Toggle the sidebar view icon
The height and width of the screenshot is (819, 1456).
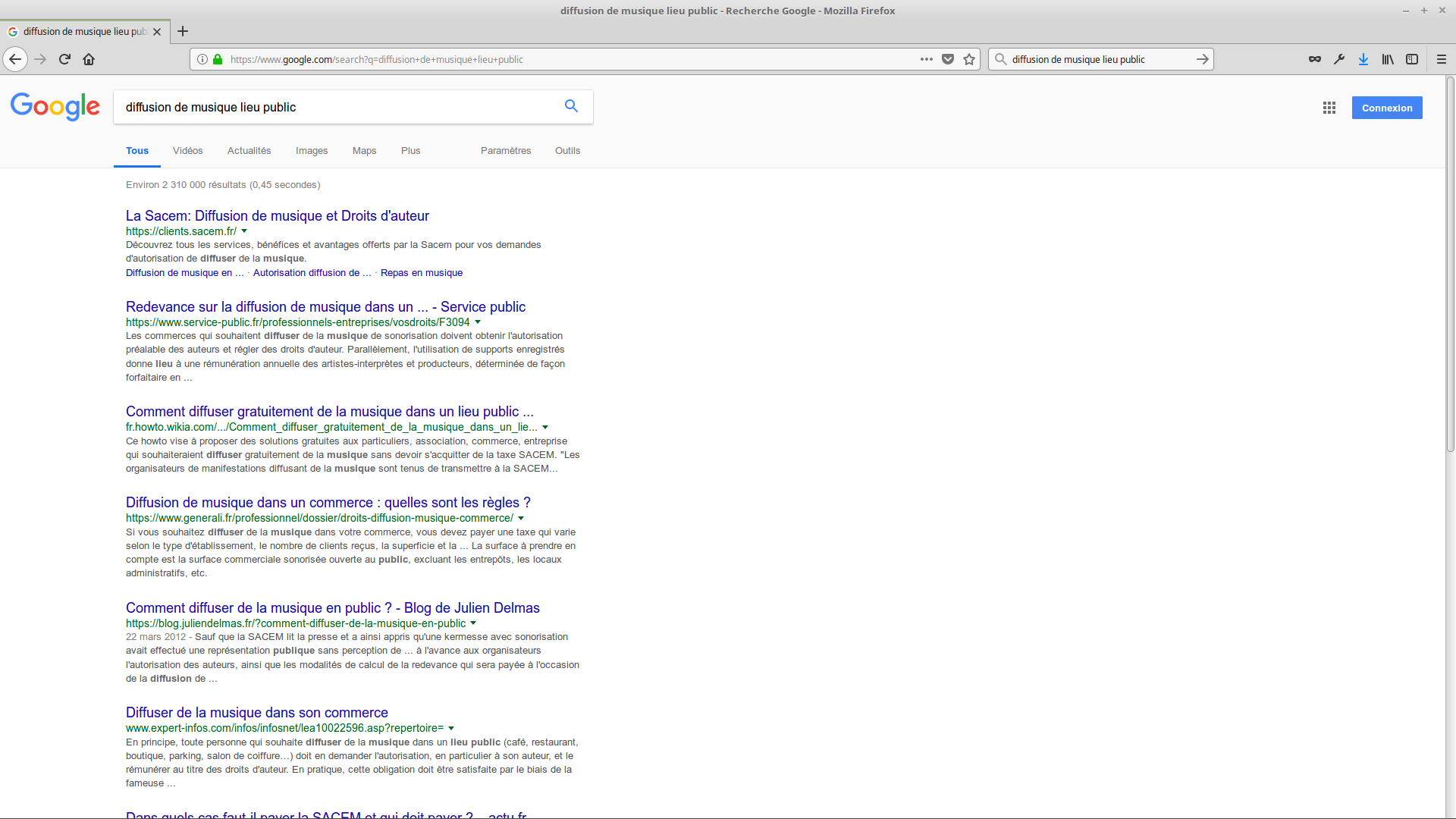[x=1412, y=59]
